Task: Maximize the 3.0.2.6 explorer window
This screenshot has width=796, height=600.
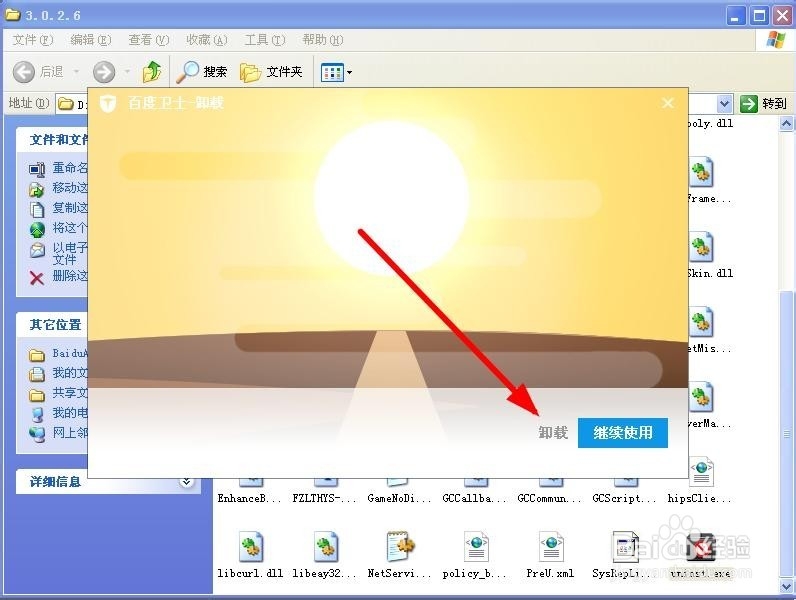Action: [x=759, y=16]
